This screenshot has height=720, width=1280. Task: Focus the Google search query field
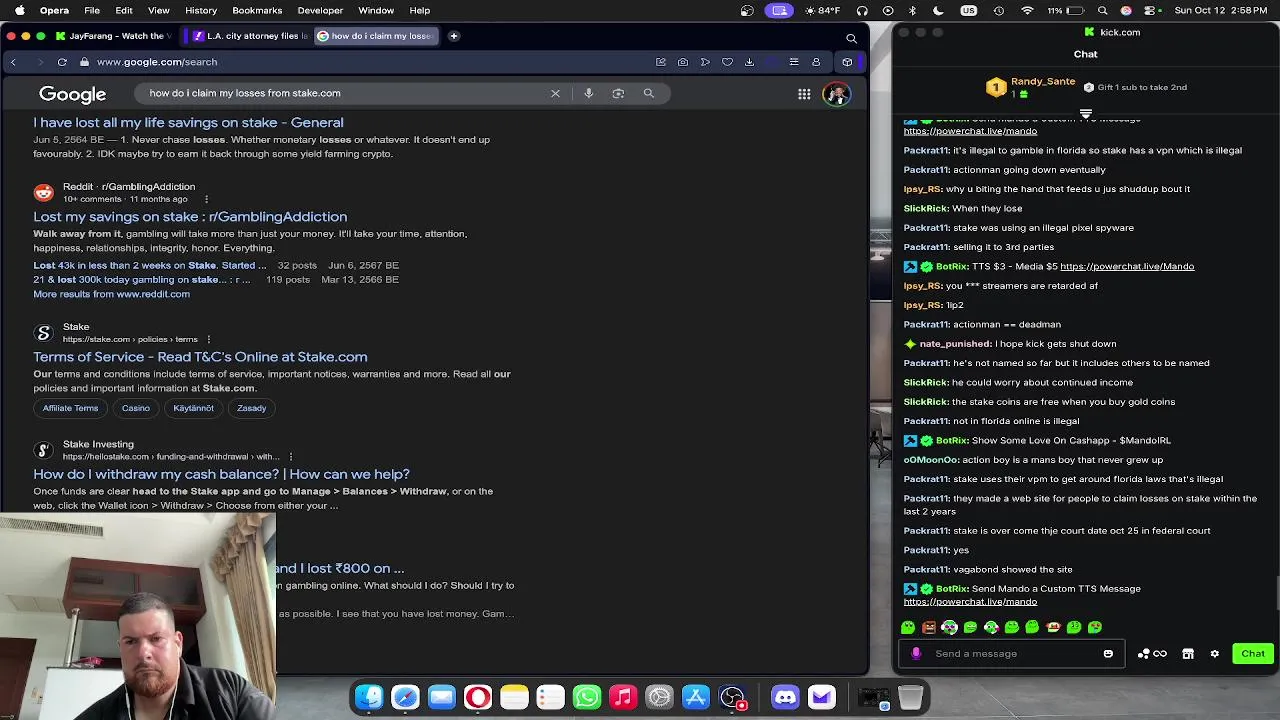(340, 93)
